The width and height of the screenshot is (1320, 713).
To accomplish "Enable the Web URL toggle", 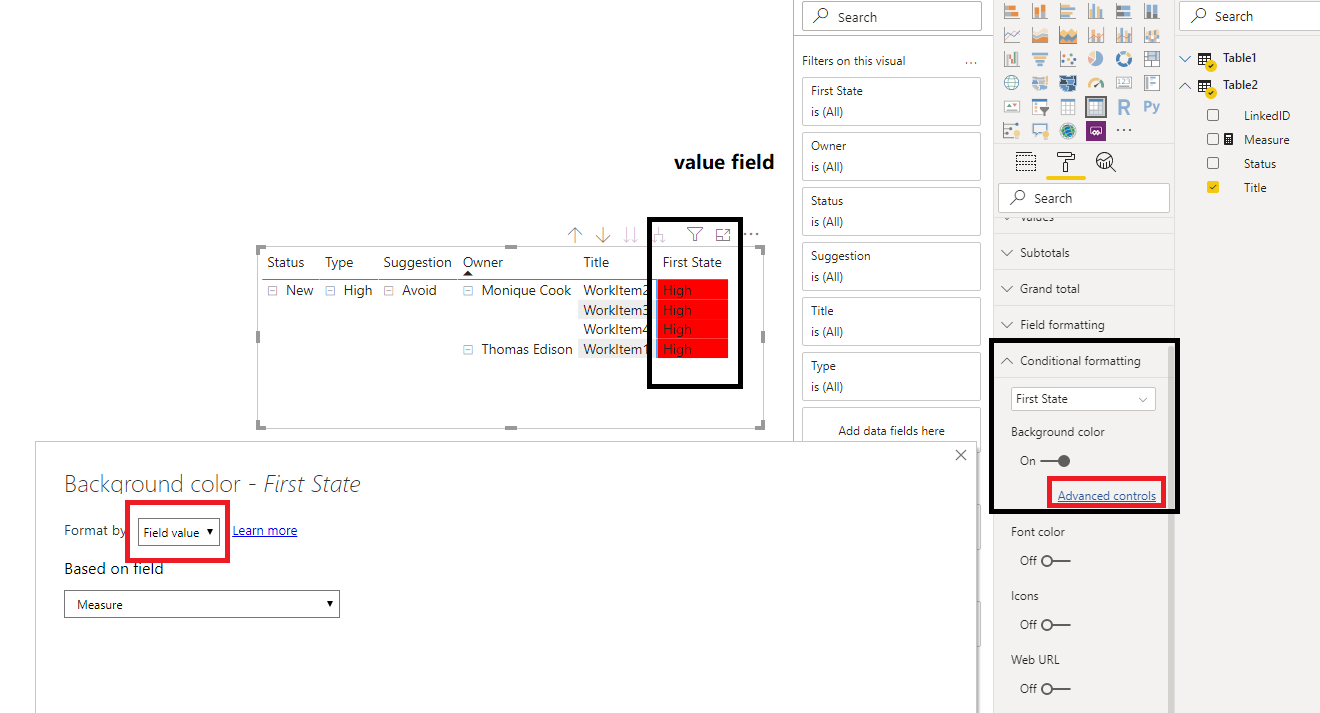I will click(x=1056, y=689).
